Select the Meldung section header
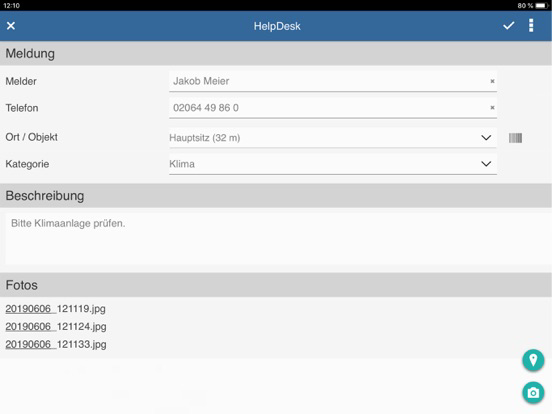 (x=276, y=54)
